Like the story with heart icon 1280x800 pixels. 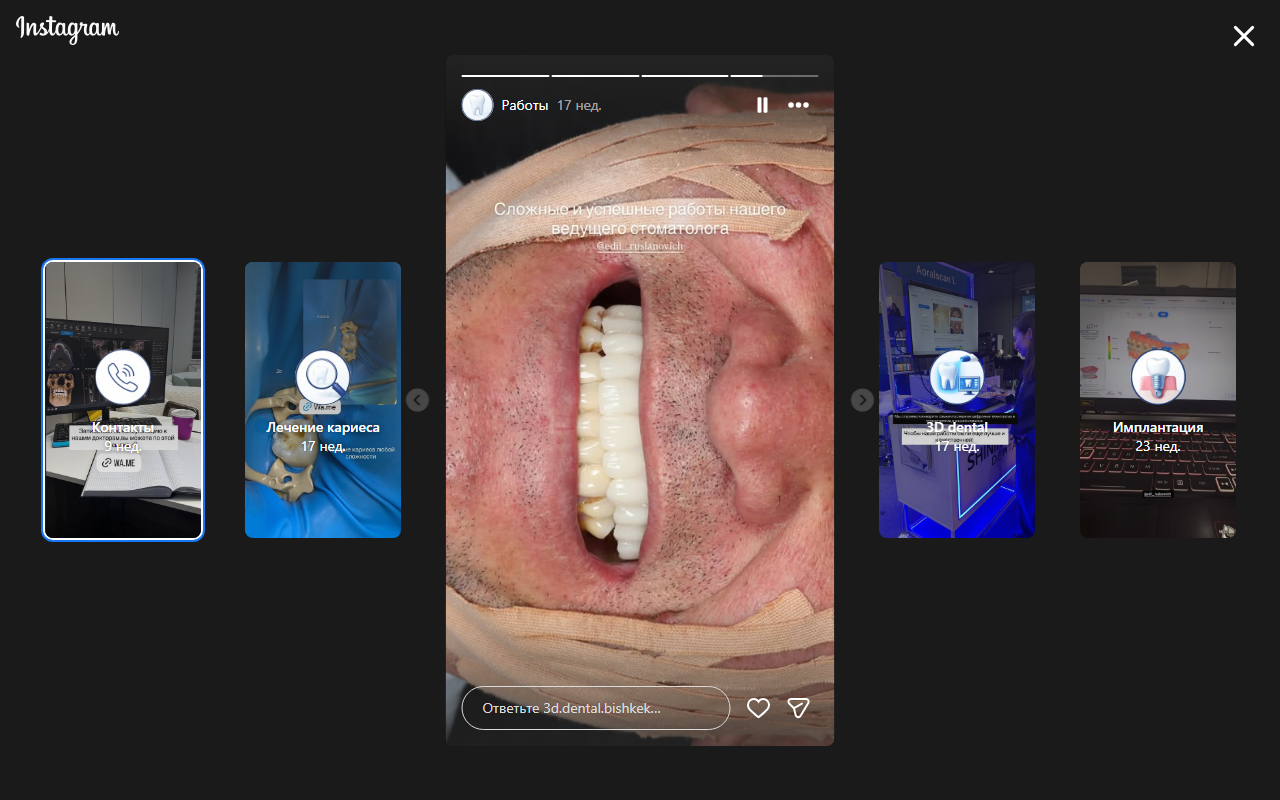(759, 708)
